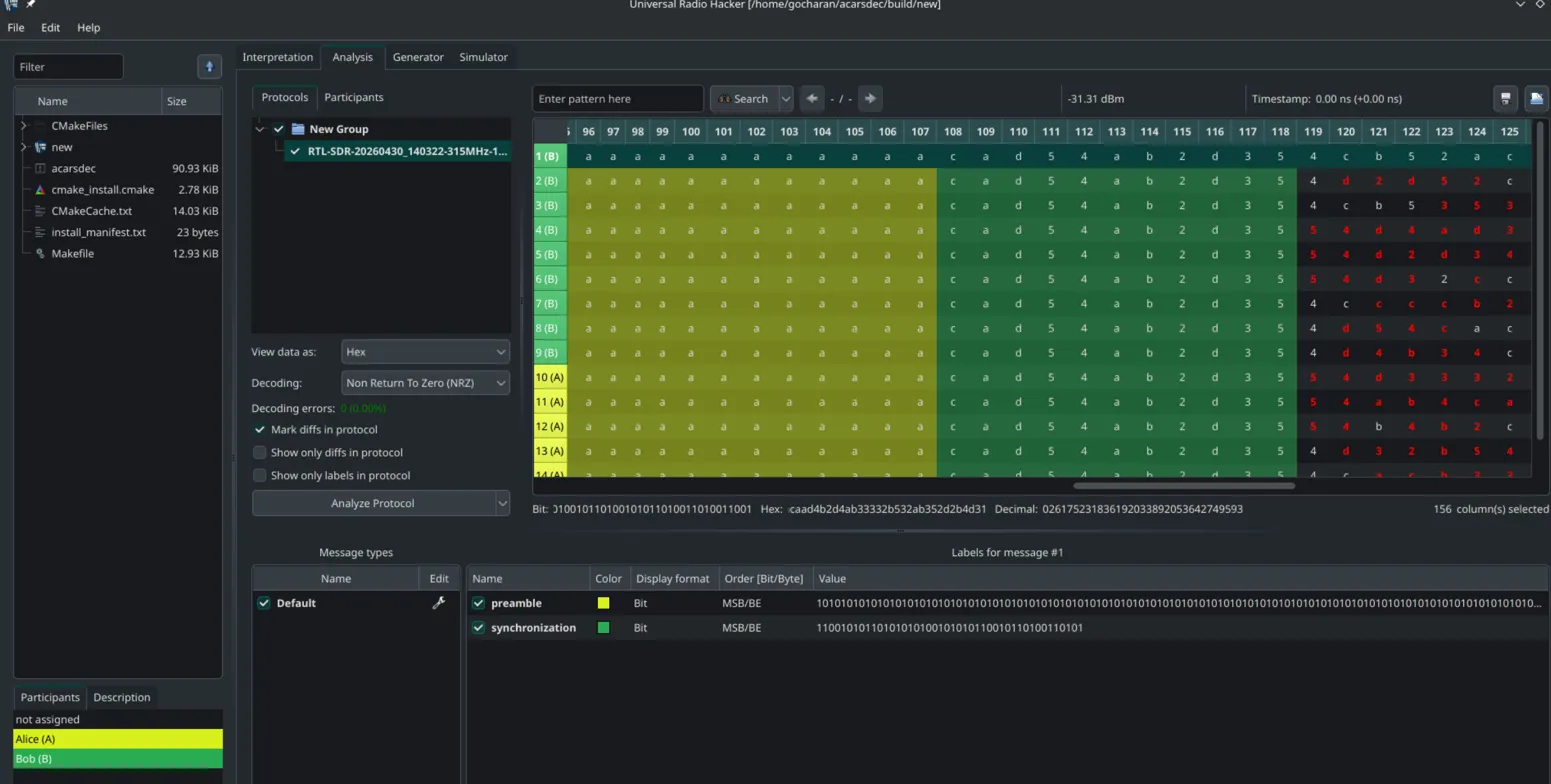Toggle the Default message type checkbox
This screenshot has height=784, width=1551.
(264, 603)
